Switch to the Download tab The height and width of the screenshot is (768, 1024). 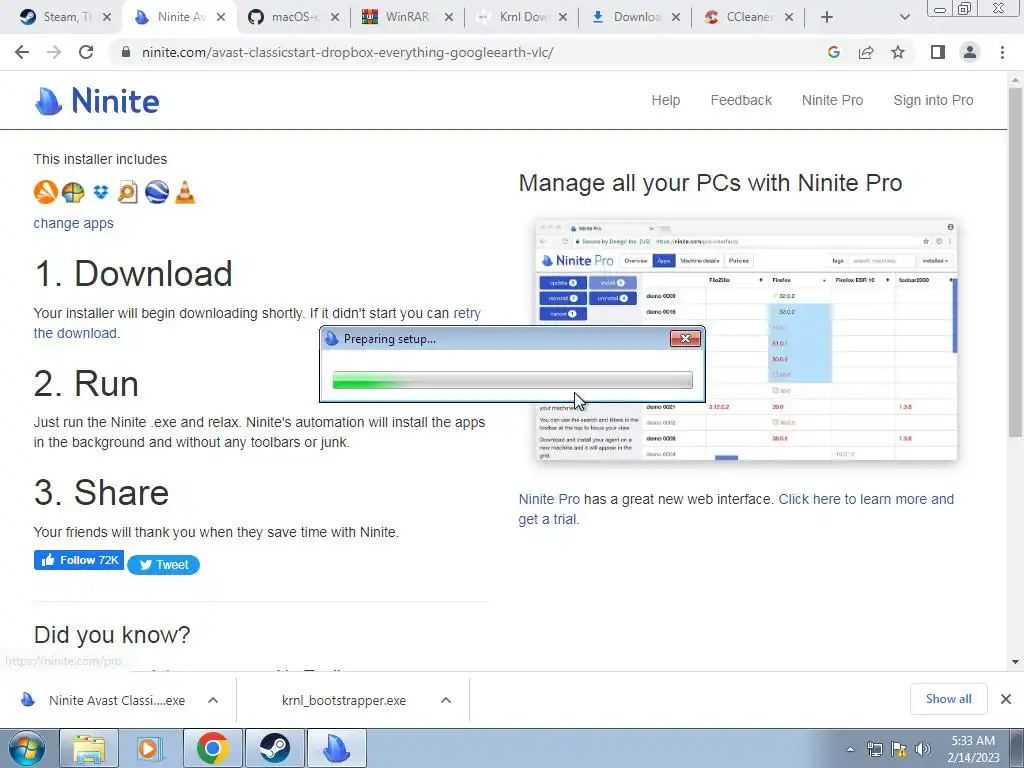pyautogui.click(x=635, y=17)
